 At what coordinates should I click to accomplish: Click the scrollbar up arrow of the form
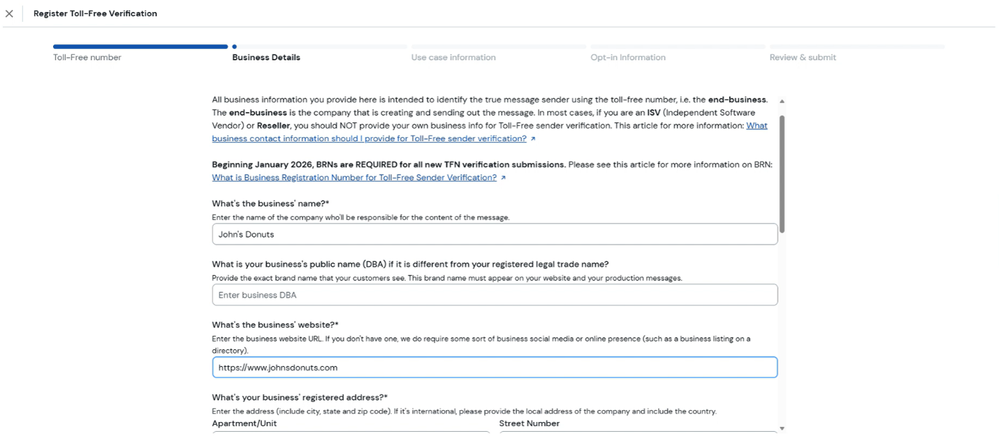782,101
